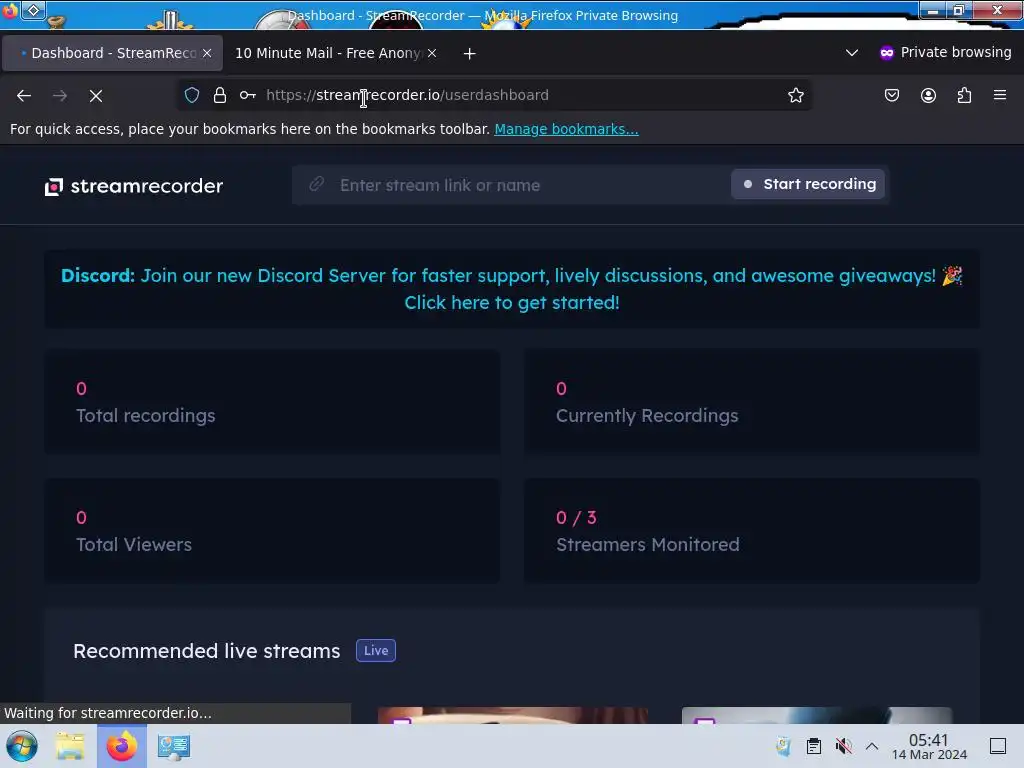The width and height of the screenshot is (1024, 768).
Task: Click the site security padlock icon
Action: click(x=220, y=95)
